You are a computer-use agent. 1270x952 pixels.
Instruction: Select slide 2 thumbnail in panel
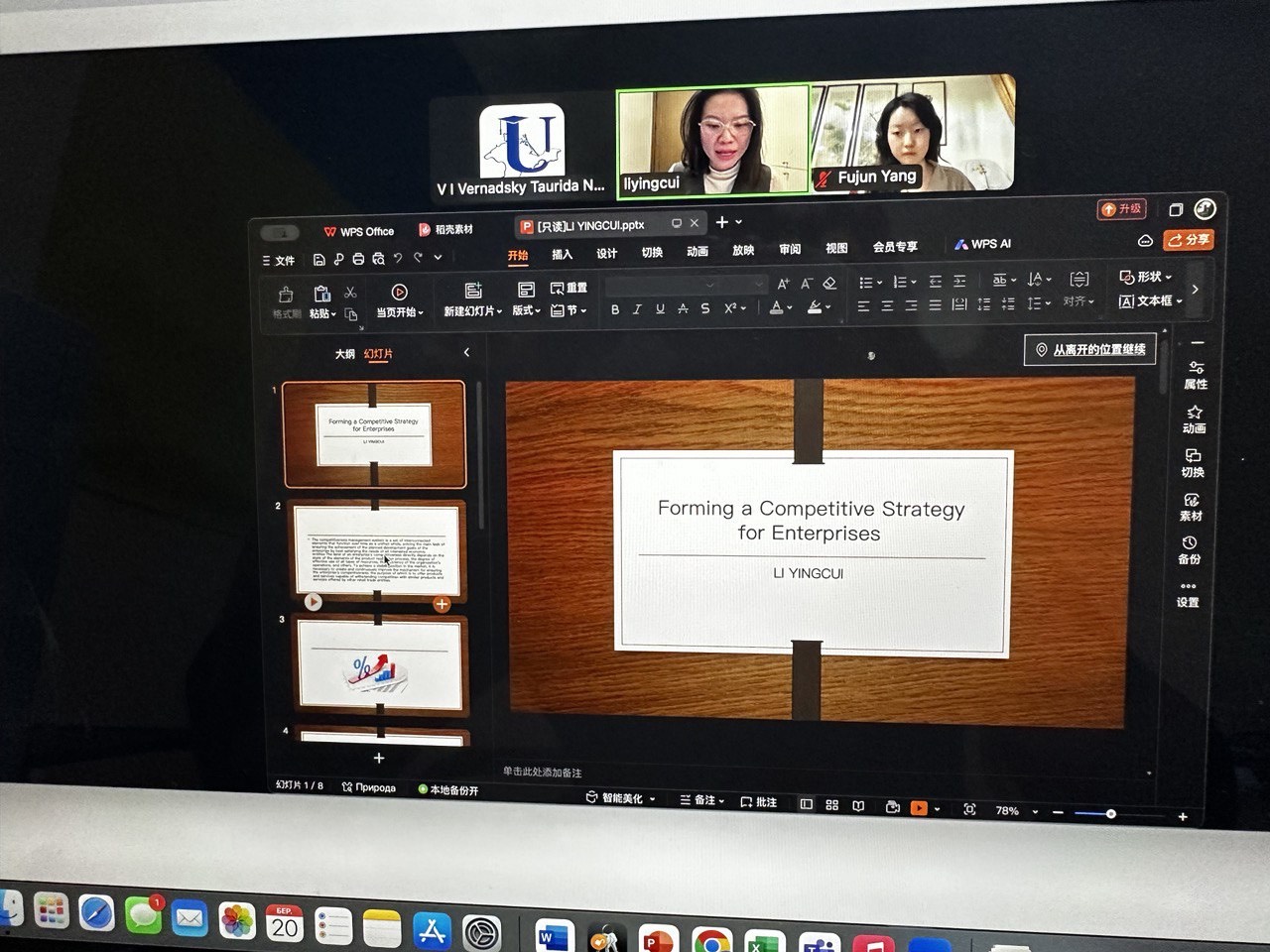tap(376, 549)
